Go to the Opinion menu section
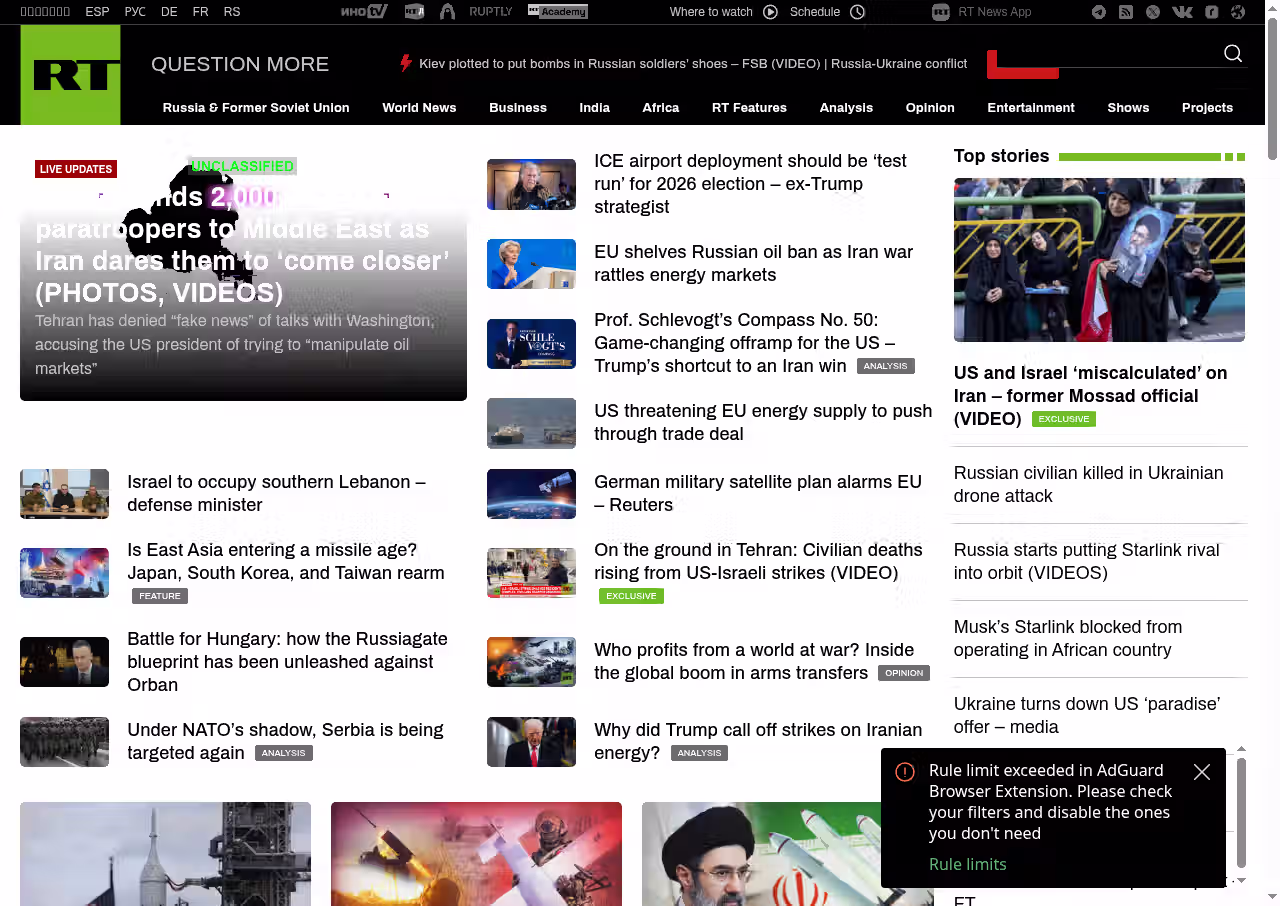1280x906 pixels. pos(930,108)
